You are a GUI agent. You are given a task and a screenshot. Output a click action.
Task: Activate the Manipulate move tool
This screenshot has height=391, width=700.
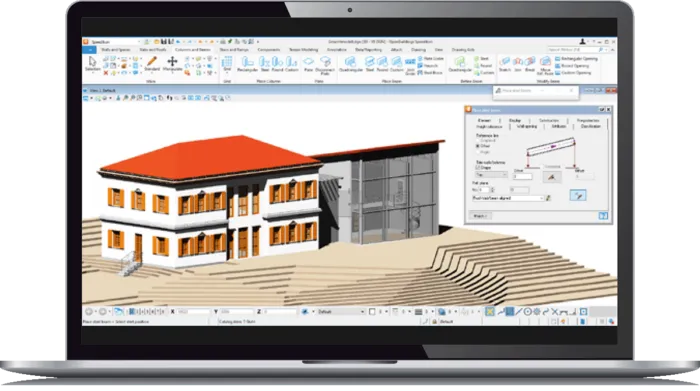172,63
